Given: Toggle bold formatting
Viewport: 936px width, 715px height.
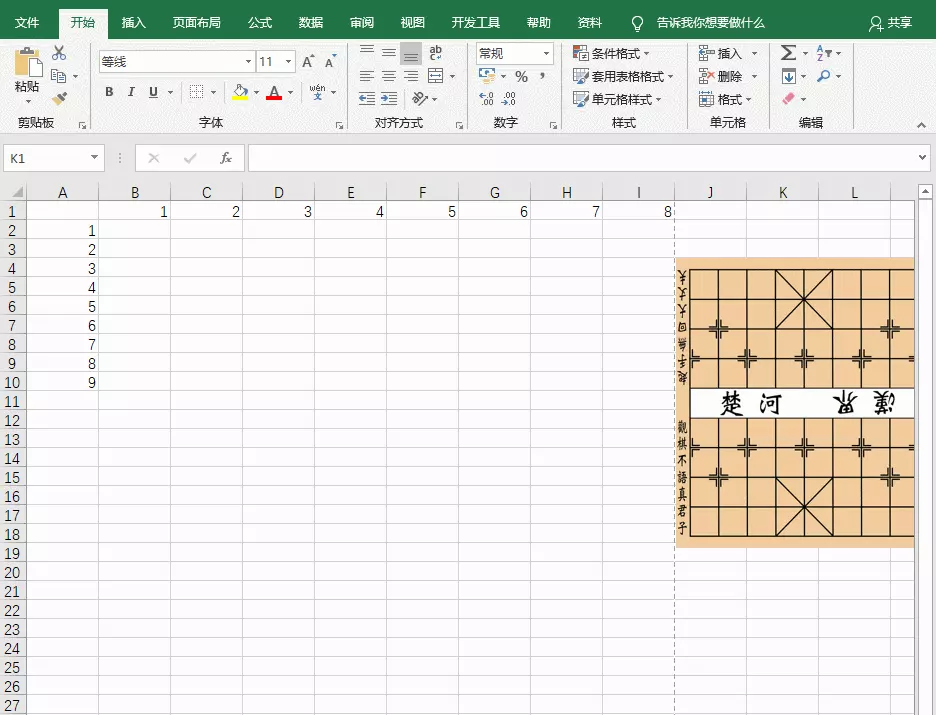Looking at the screenshot, I should pos(108,91).
